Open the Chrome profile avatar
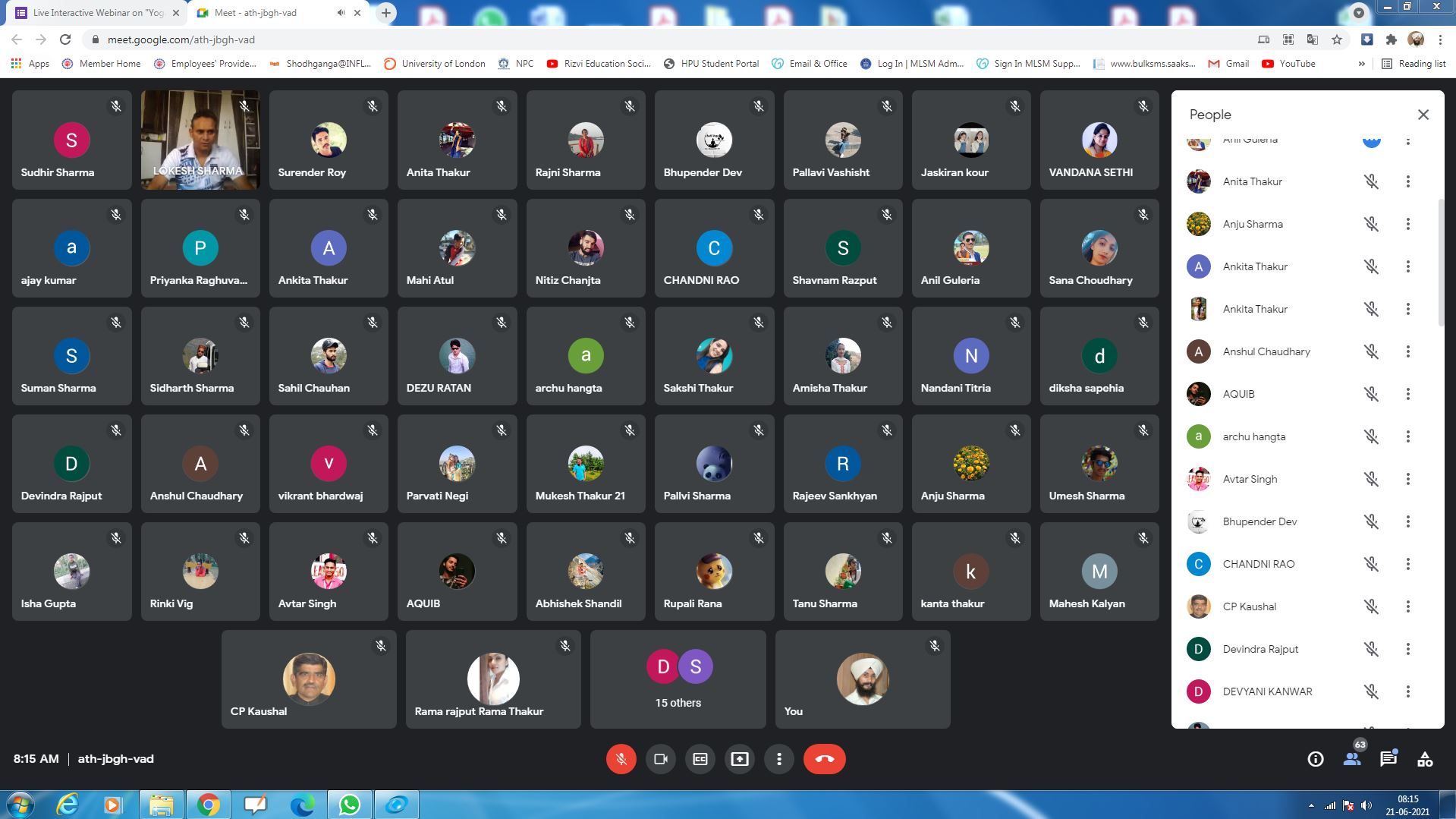This screenshot has height=819, width=1456. [1416, 39]
